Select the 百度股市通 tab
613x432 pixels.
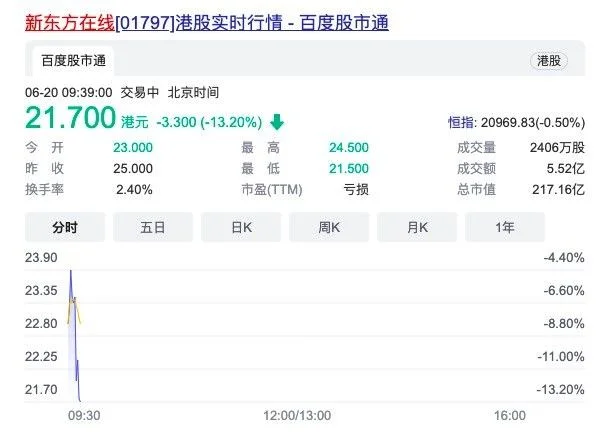73,61
